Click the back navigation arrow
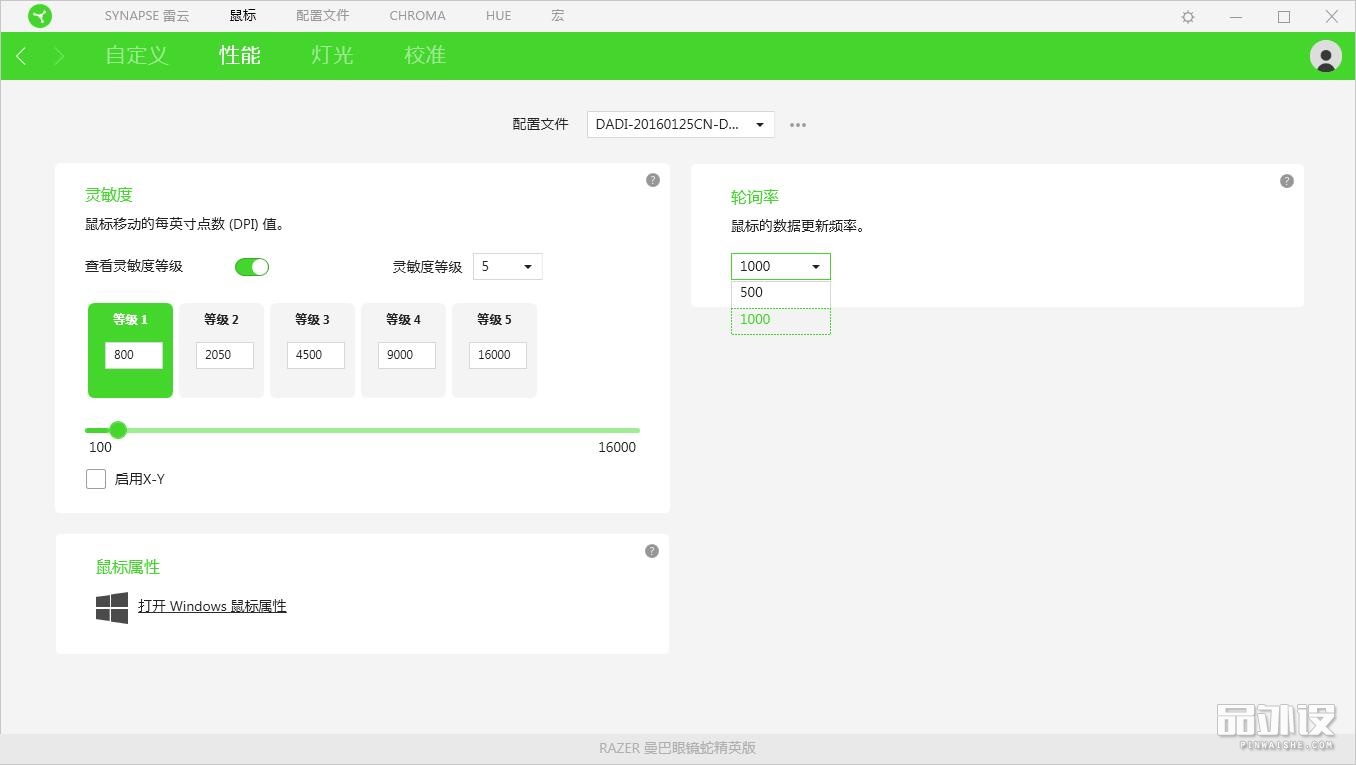Screen dimensions: 1356x765 [x=20, y=56]
